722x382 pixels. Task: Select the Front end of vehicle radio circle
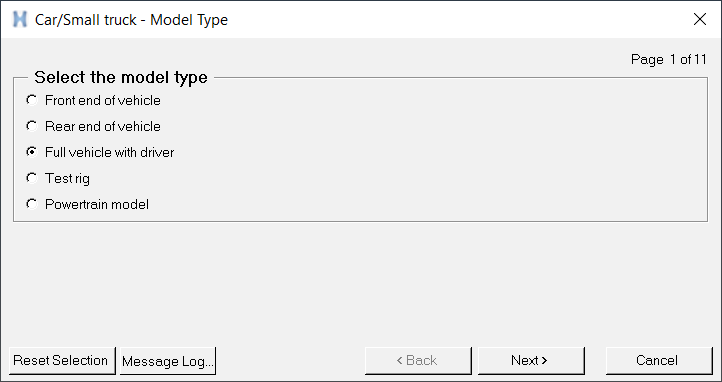tap(32, 100)
